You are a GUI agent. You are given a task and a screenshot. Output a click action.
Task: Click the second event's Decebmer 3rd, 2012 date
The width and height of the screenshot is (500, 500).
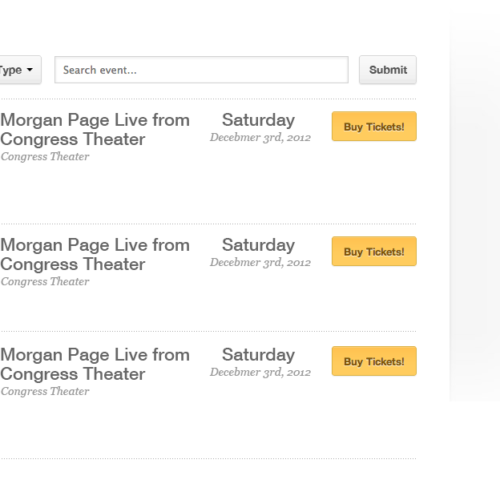(260, 263)
